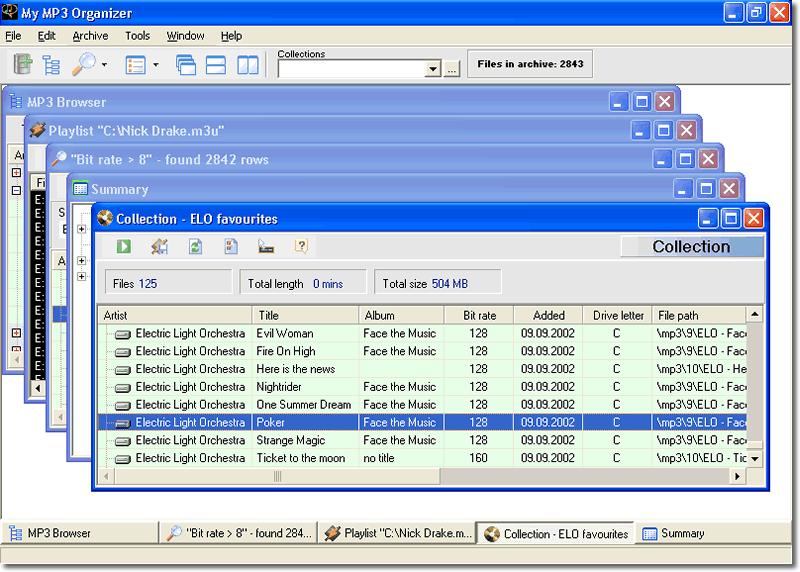This screenshot has height=572, width=800.
Task: Collapse the minus node in MP3 Browser tree
Action: coord(16,190)
